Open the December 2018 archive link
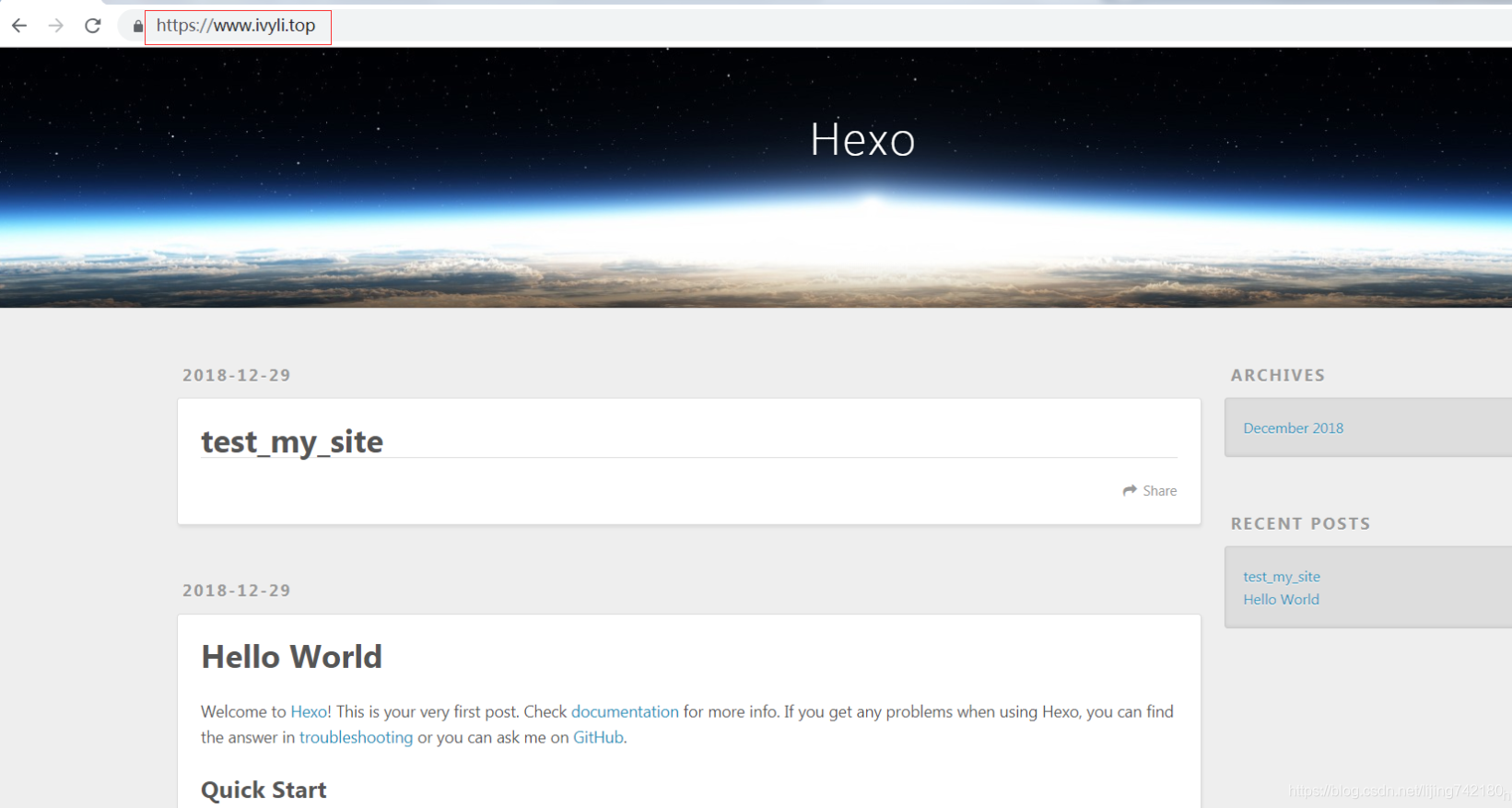The image size is (1512, 808). pyautogui.click(x=1293, y=428)
